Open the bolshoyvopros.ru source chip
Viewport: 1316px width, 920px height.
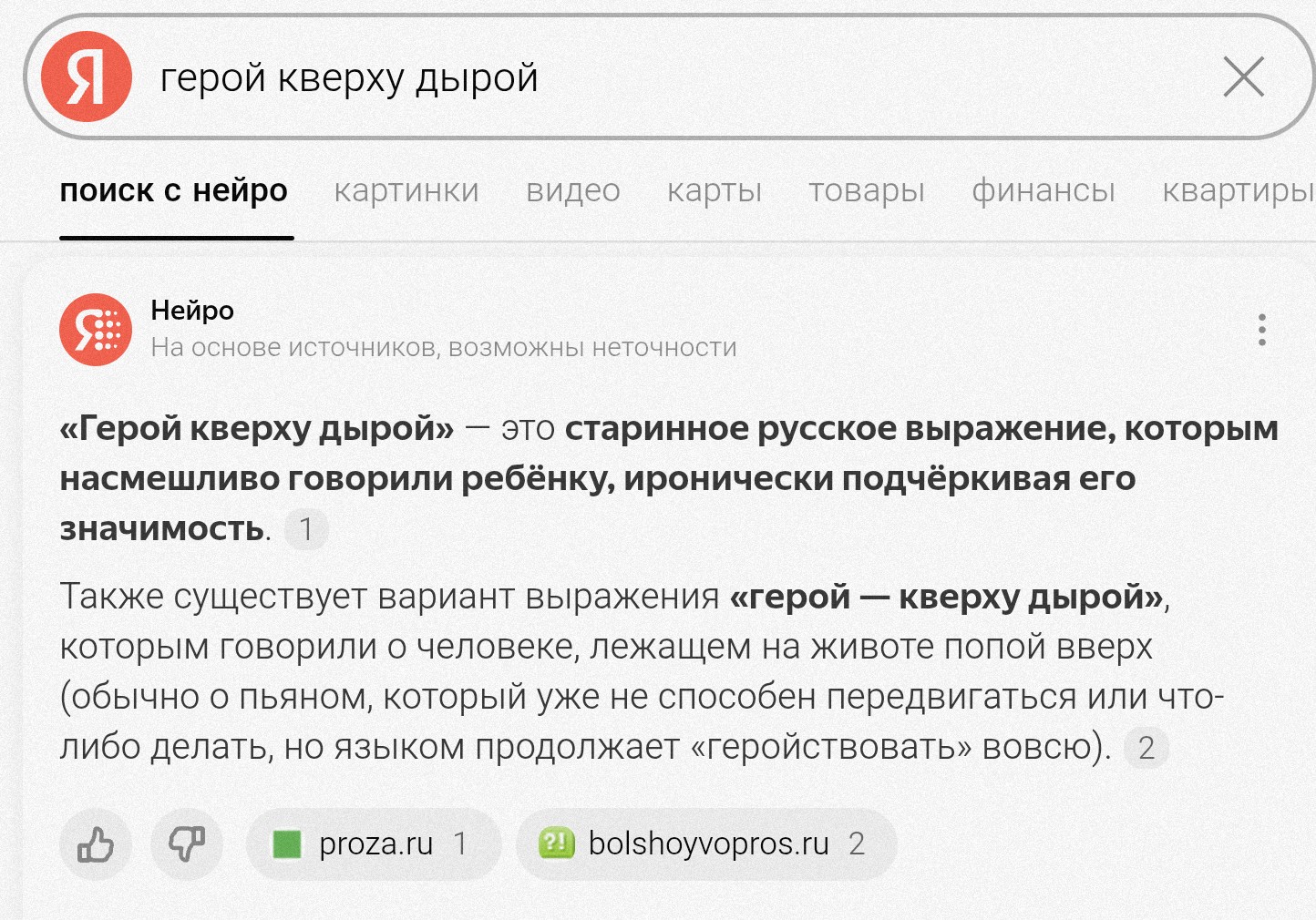tap(706, 844)
